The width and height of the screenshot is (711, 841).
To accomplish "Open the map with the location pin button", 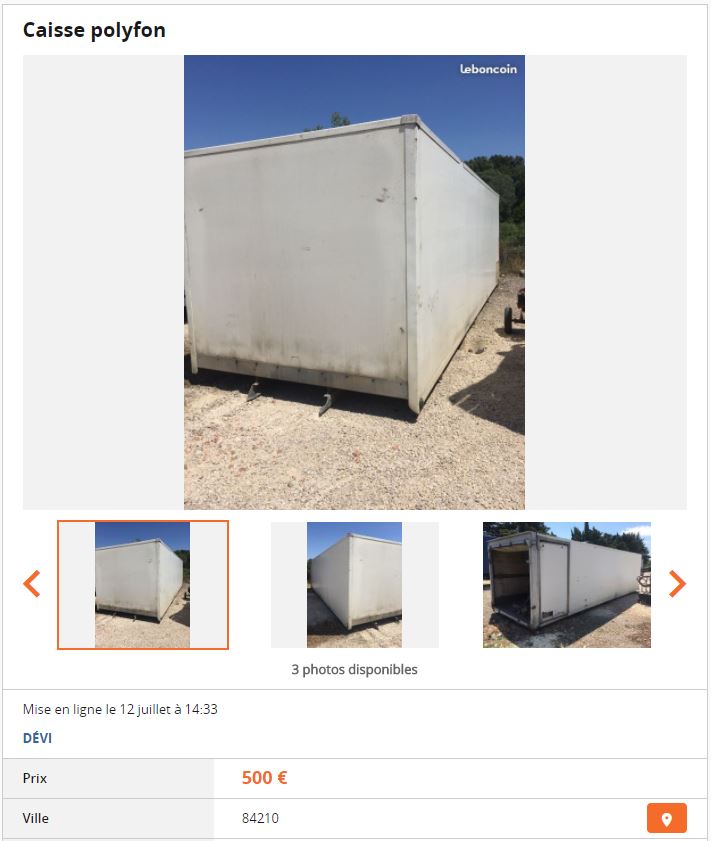I will point(666,818).
